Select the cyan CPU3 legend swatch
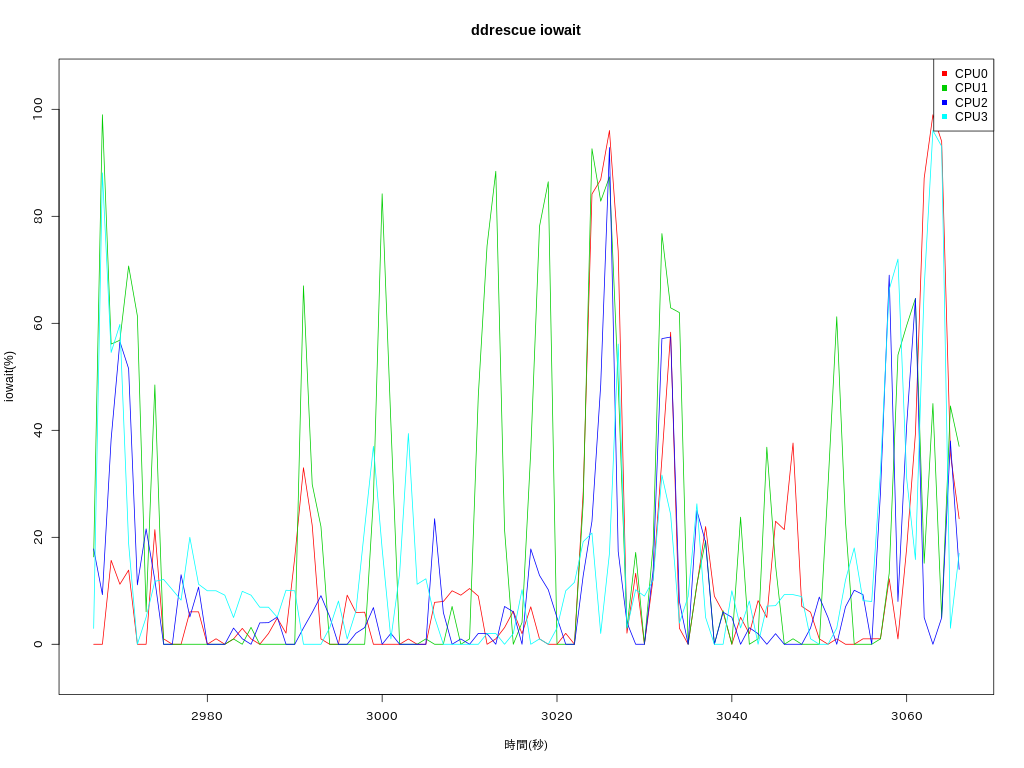The width and height of the screenshot is (1024, 768). (x=944, y=117)
